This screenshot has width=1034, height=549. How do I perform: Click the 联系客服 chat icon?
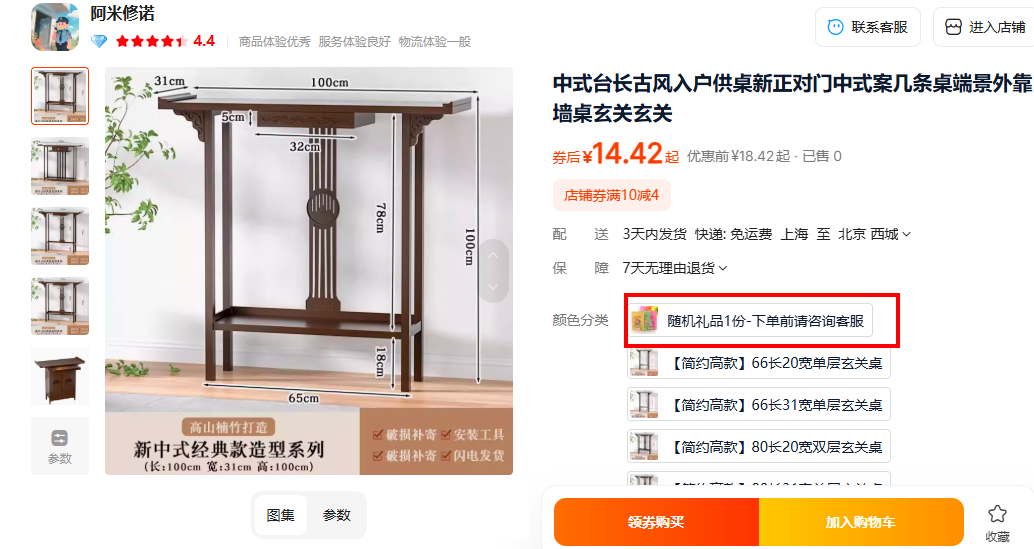click(x=836, y=27)
